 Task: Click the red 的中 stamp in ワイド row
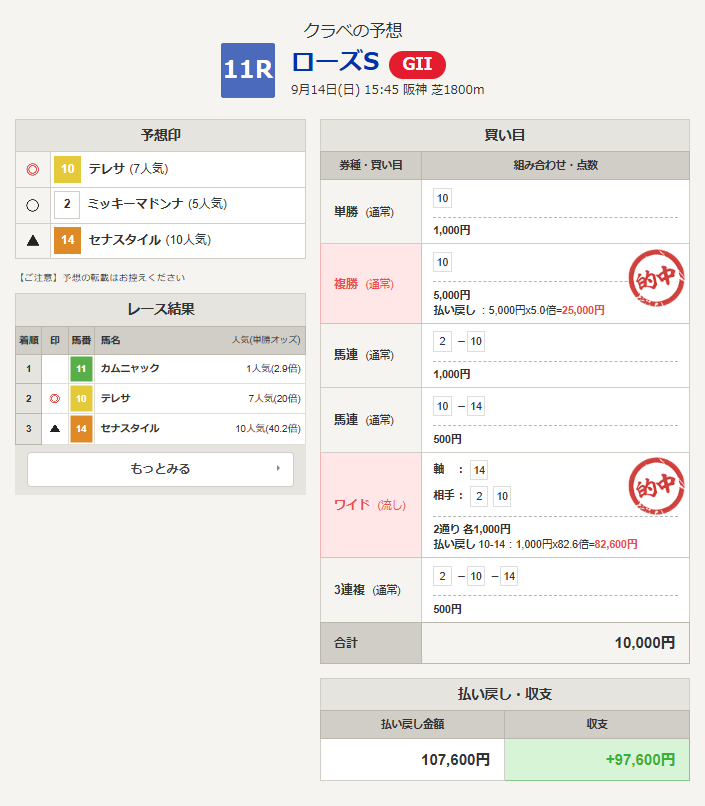click(657, 489)
